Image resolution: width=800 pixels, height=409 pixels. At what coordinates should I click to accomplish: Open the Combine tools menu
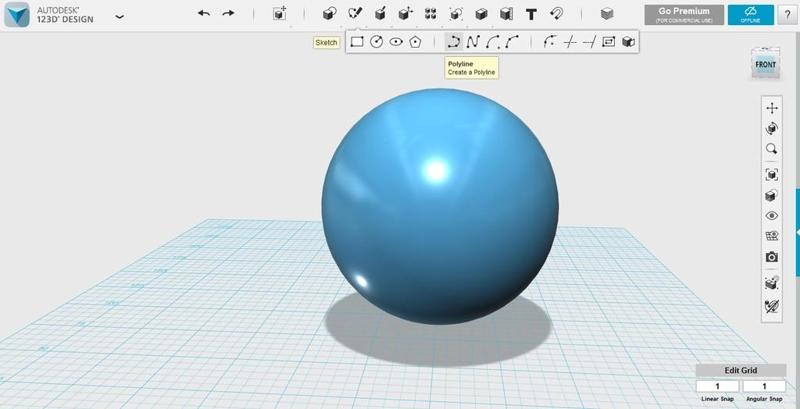tap(481, 14)
